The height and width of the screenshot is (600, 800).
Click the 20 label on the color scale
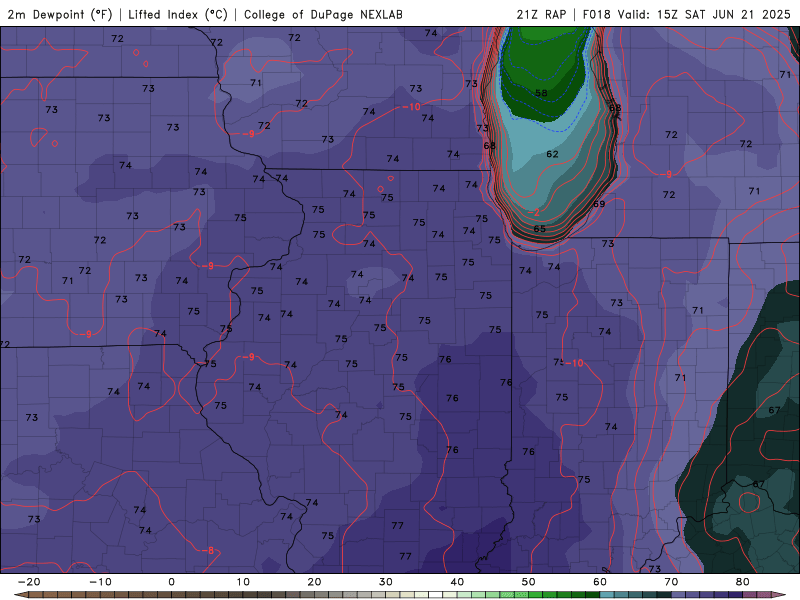pyautogui.click(x=314, y=582)
